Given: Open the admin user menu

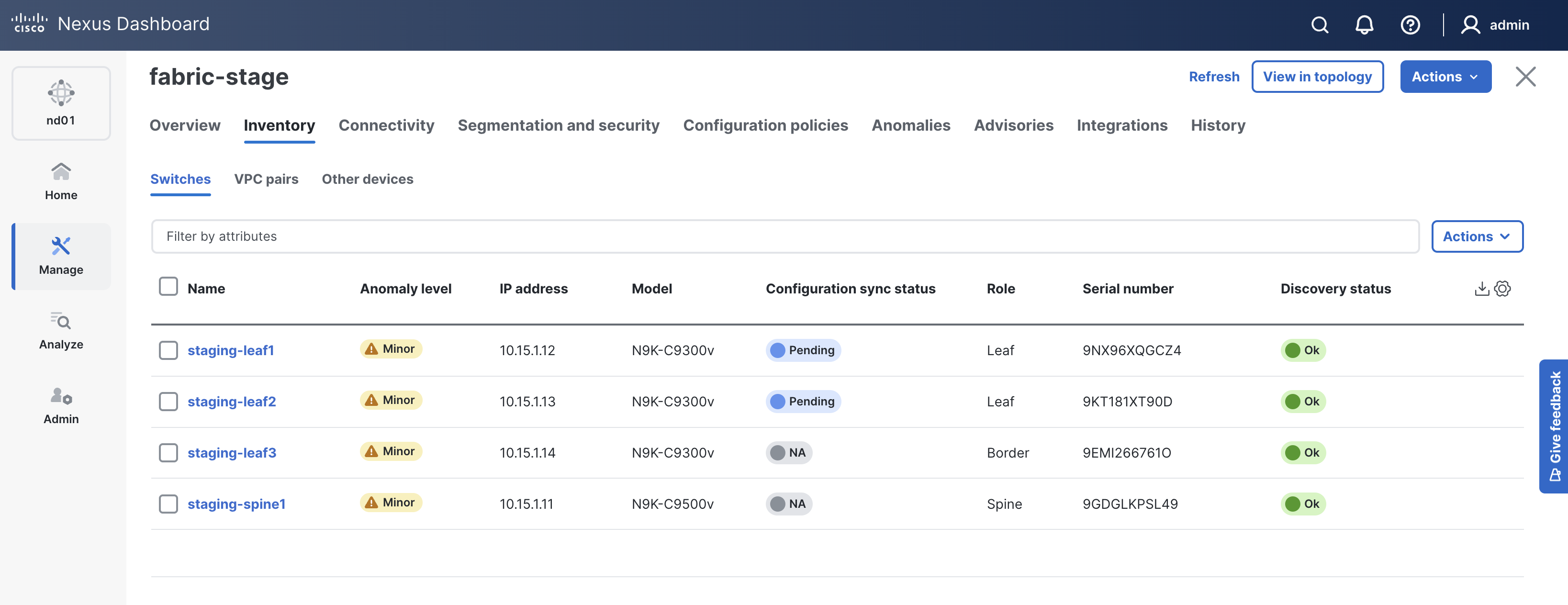Looking at the screenshot, I should (1495, 25).
